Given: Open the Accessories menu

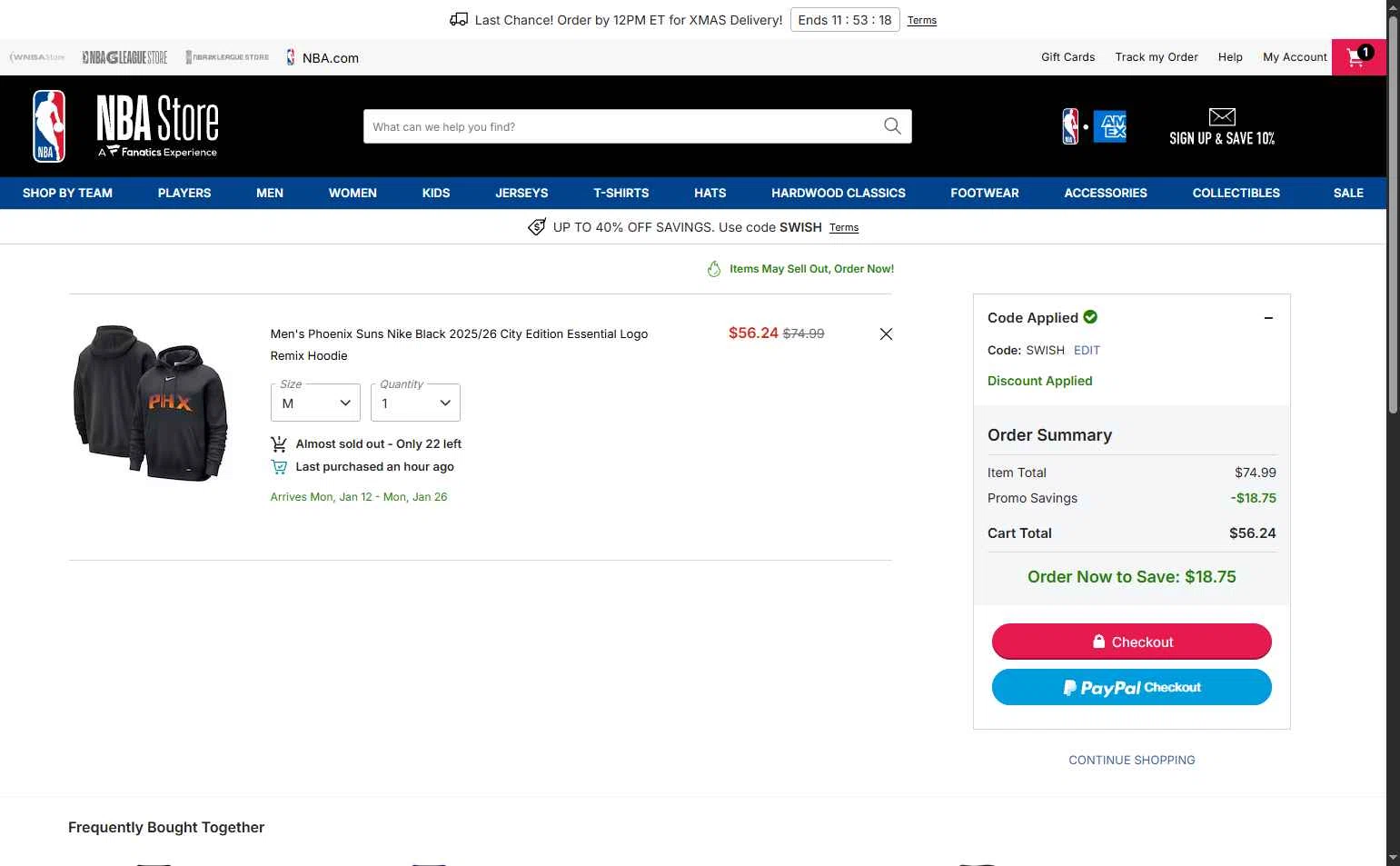Looking at the screenshot, I should point(1106,193).
